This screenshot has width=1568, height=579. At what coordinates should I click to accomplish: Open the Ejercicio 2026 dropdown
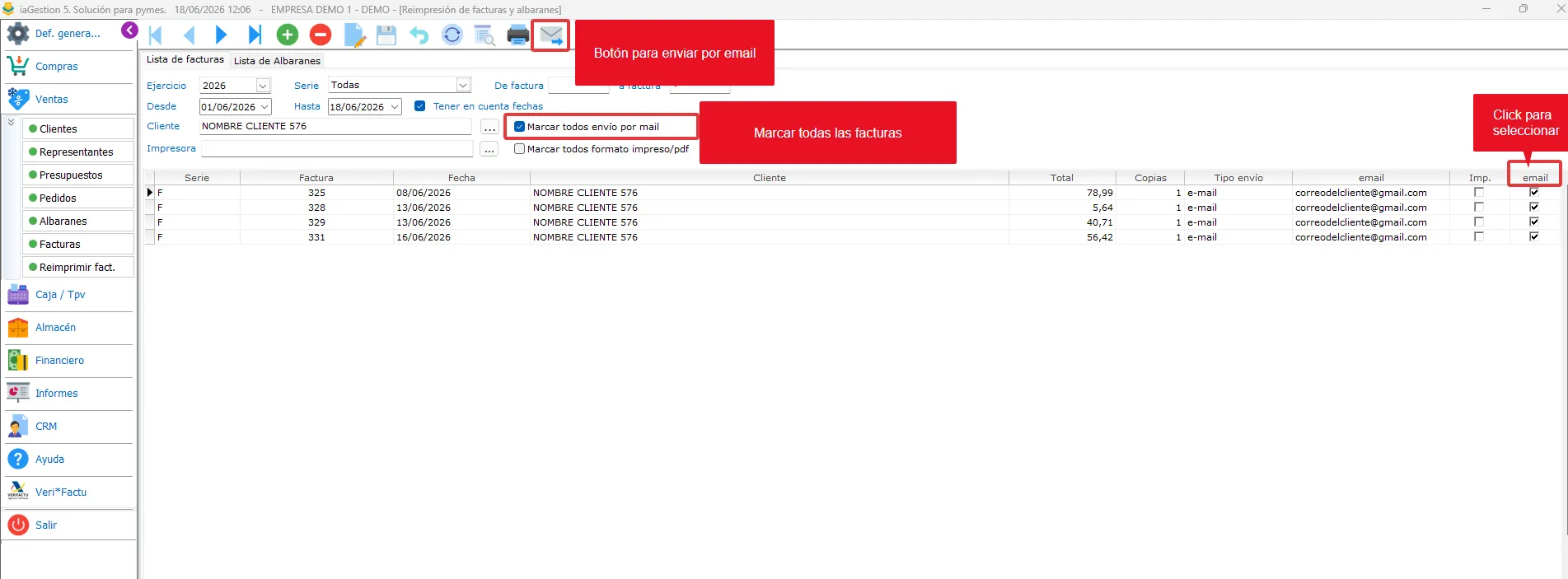point(263,86)
